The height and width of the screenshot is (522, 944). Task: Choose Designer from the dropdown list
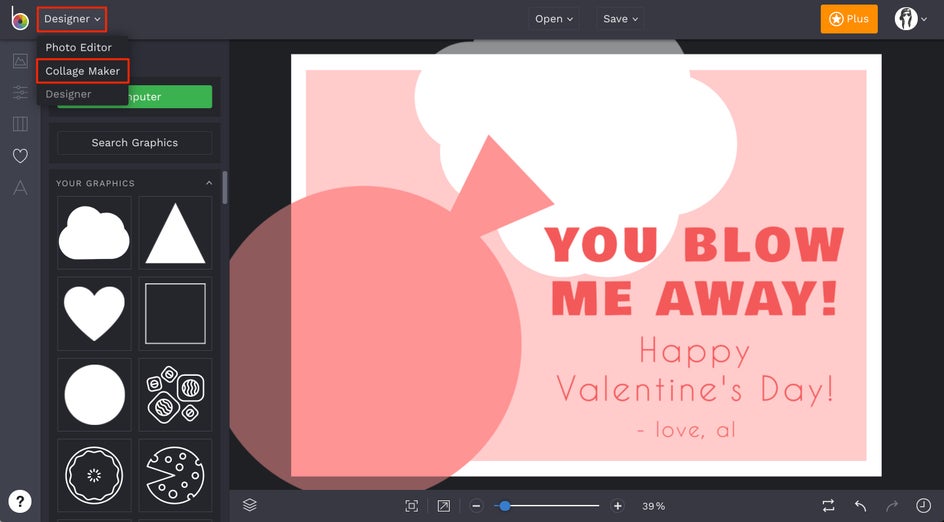click(x=68, y=94)
